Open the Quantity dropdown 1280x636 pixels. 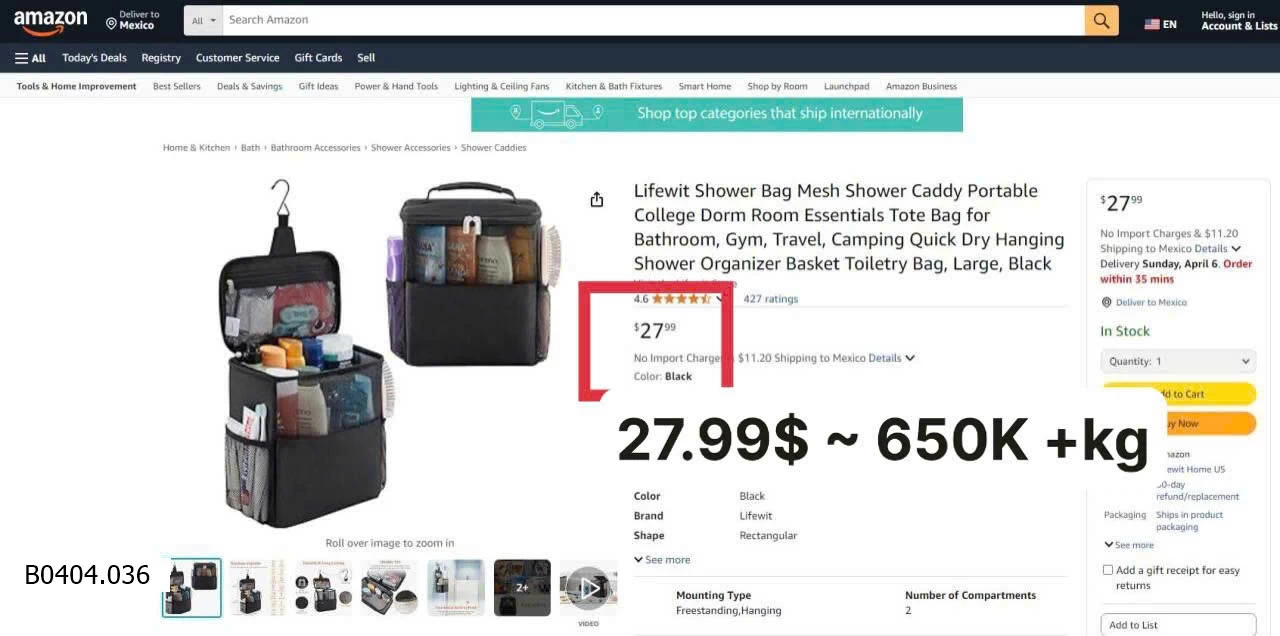1178,361
